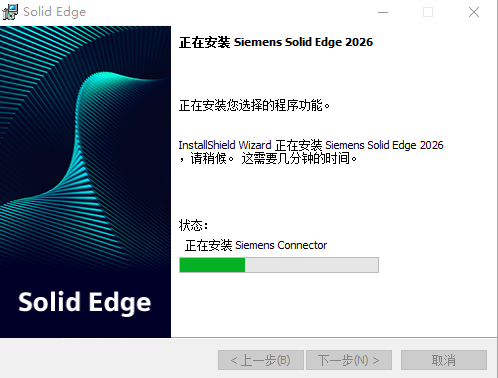Click the empty gray part of progress bar
Viewport: 498px width, 378px height.
pos(312,265)
